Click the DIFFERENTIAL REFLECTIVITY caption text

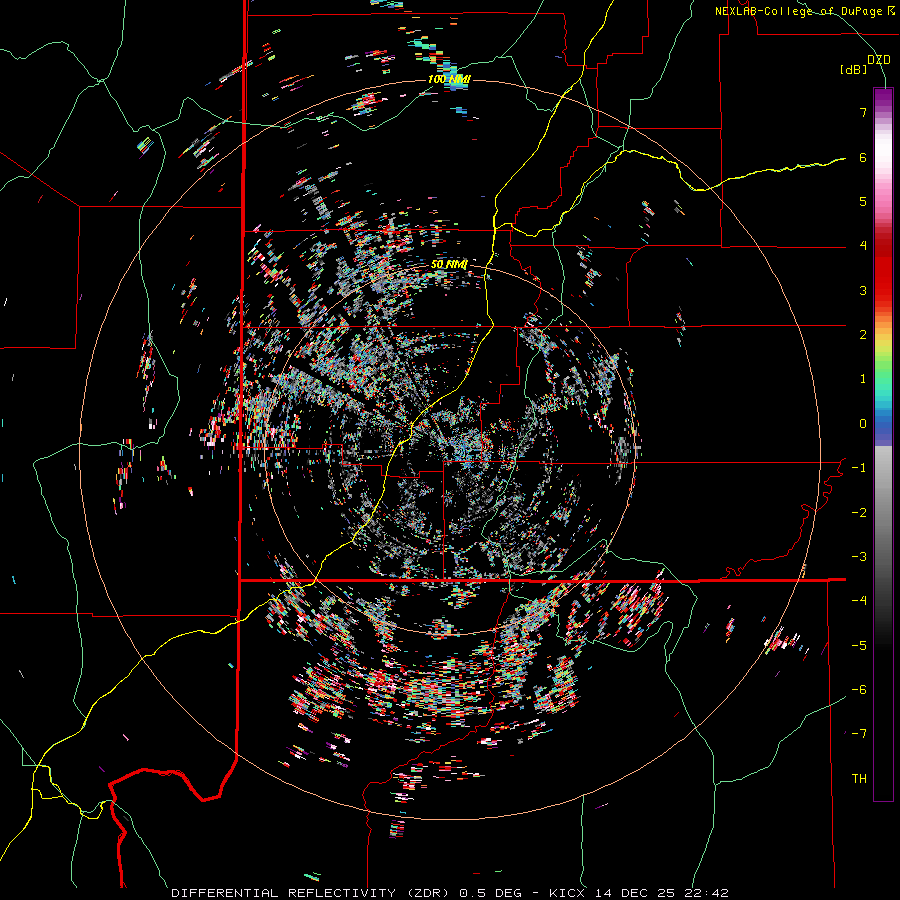[284, 893]
